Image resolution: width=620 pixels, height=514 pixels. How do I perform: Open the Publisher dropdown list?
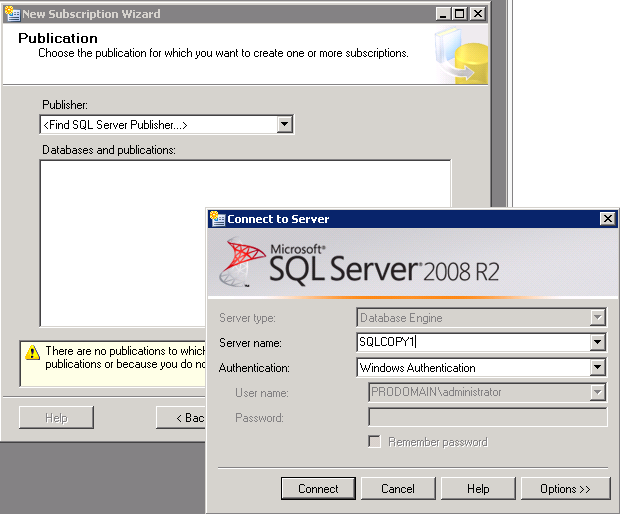click(284, 124)
